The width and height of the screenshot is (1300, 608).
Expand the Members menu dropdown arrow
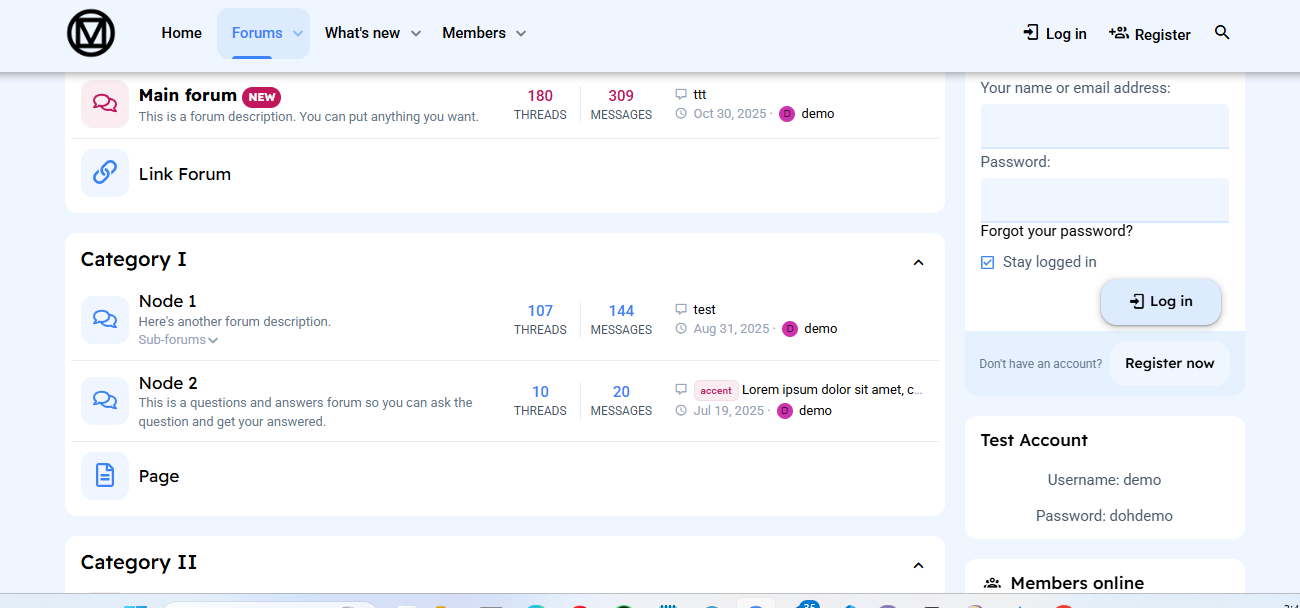pos(521,34)
